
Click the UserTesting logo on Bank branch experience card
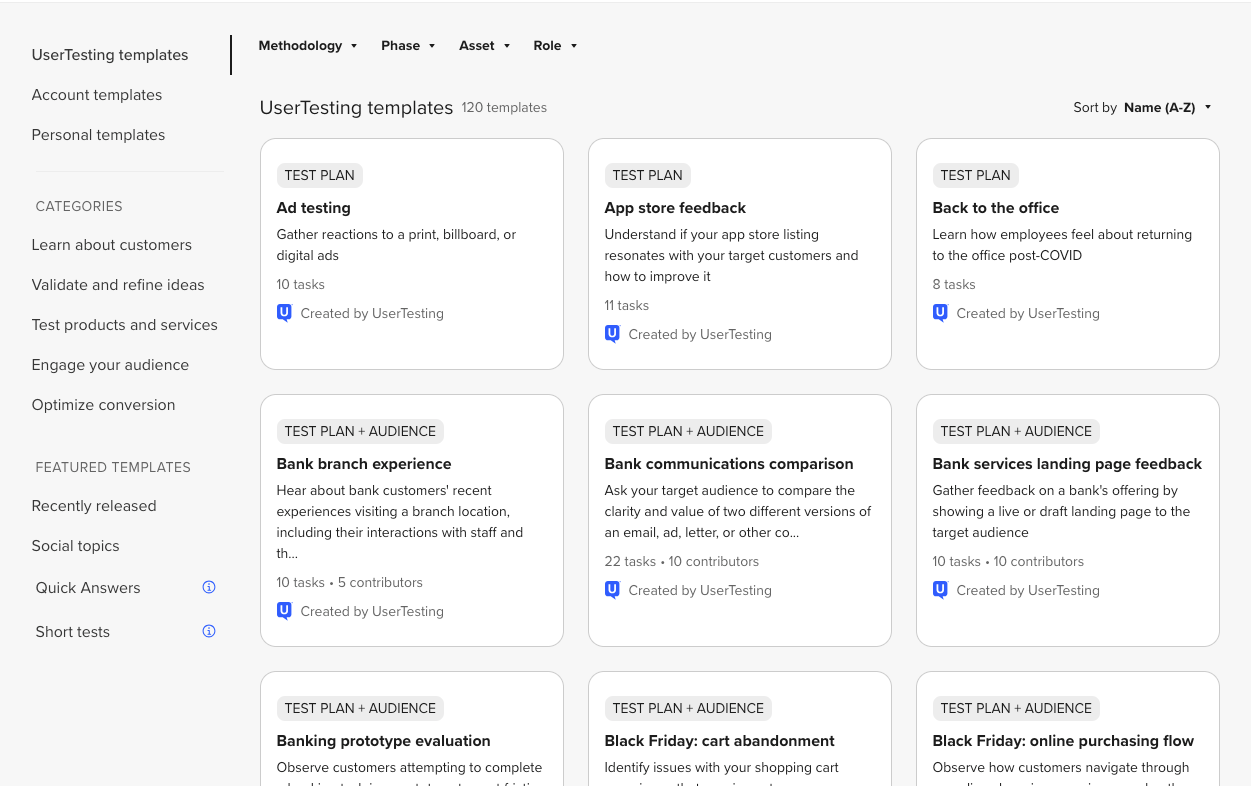284,611
